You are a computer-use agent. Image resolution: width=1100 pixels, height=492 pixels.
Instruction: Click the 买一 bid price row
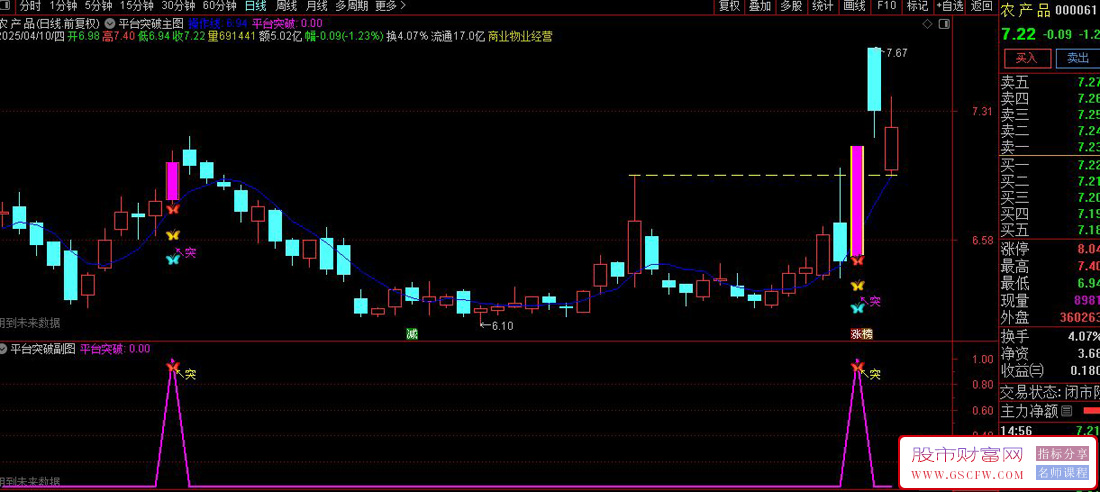[1049, 166]
